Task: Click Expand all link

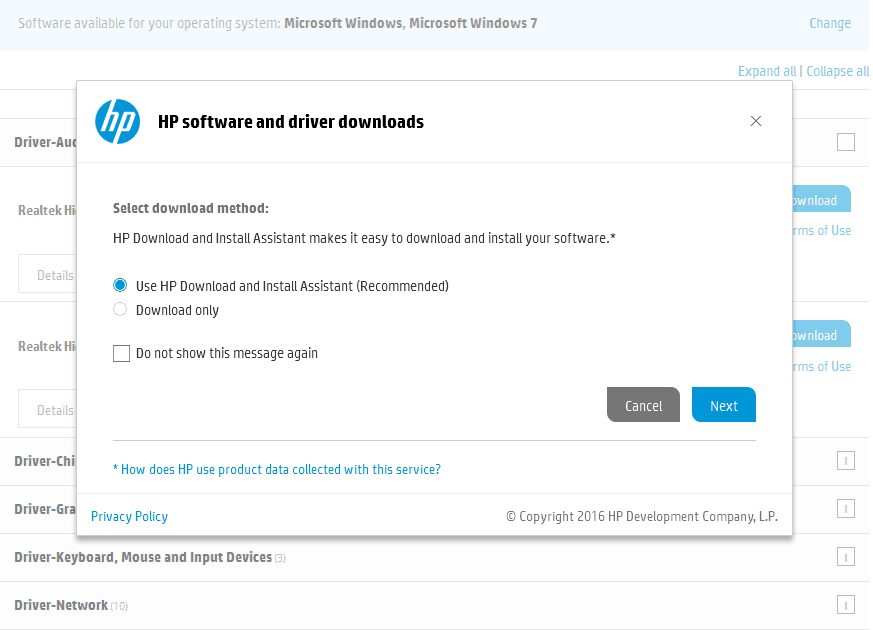Action: (x=767, y=71)
